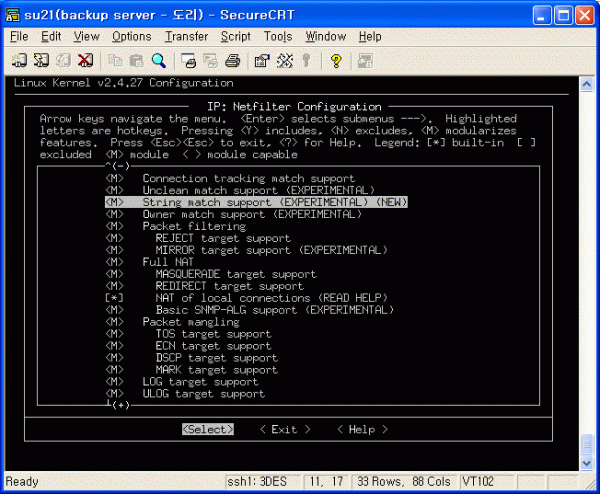Screen dimensions: 600x494
Task: Click 'REDIRECT target support' row
Action: coord(230,286)
